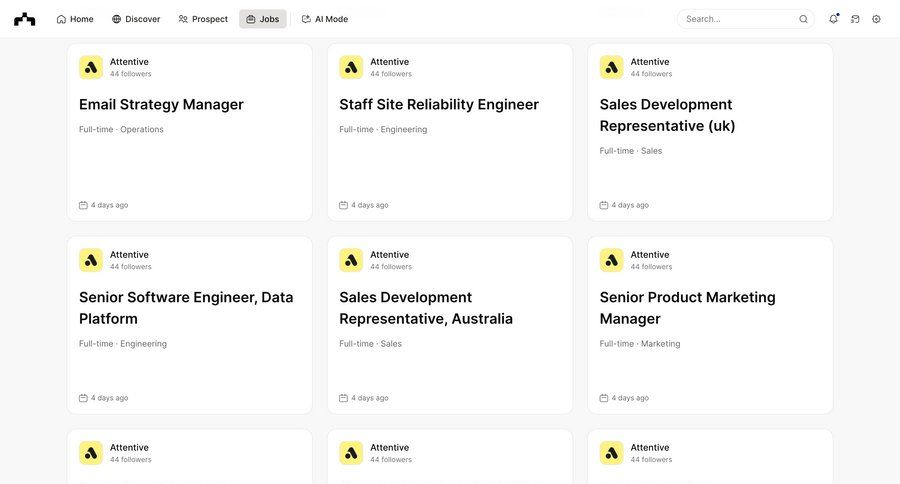Click the magnifier icon in search box

[804, 19]
